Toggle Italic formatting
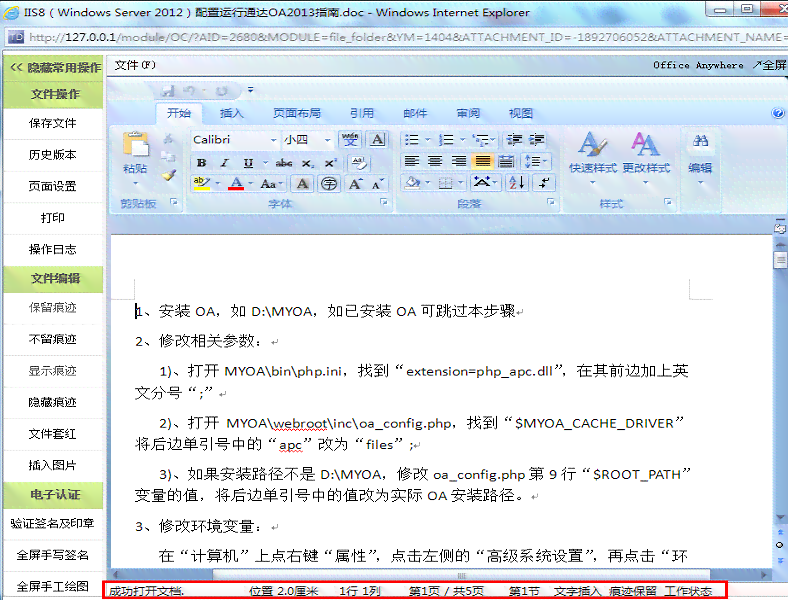 pyautogui.click(x=225, y=163)
